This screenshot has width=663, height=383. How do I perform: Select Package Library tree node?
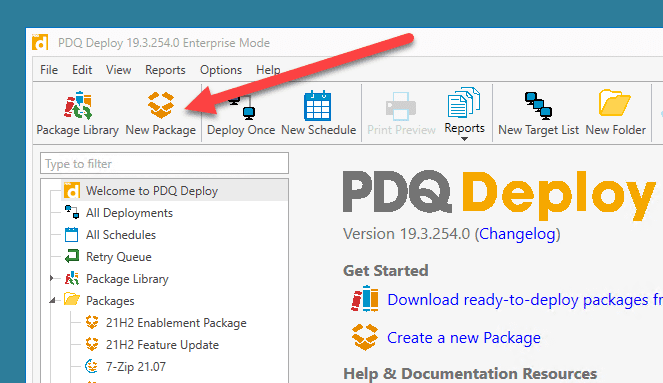[127, 279]
